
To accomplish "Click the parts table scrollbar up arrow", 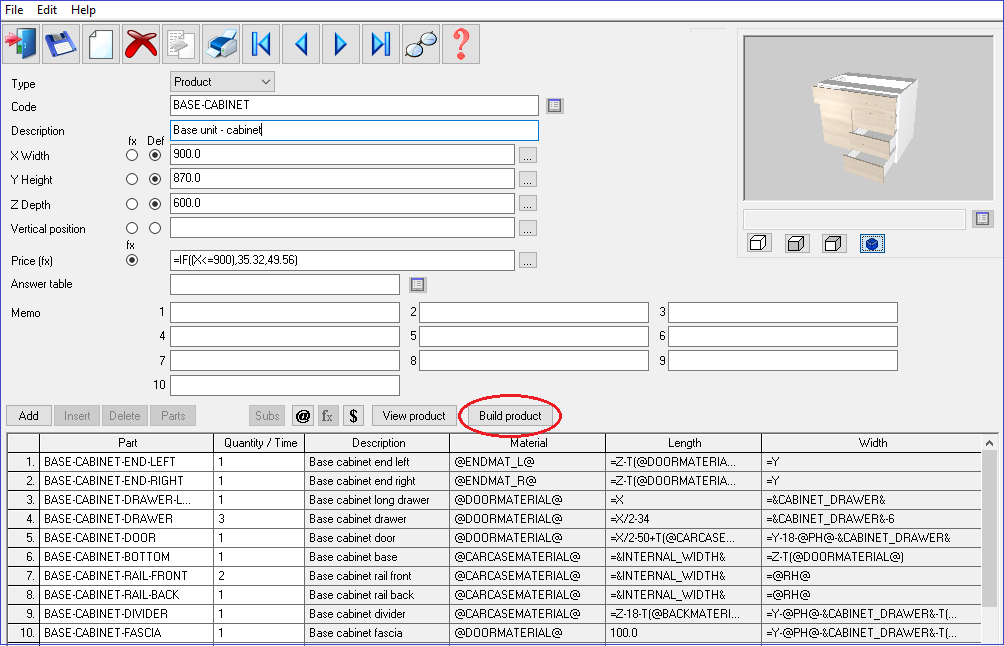I will (989, 443).
